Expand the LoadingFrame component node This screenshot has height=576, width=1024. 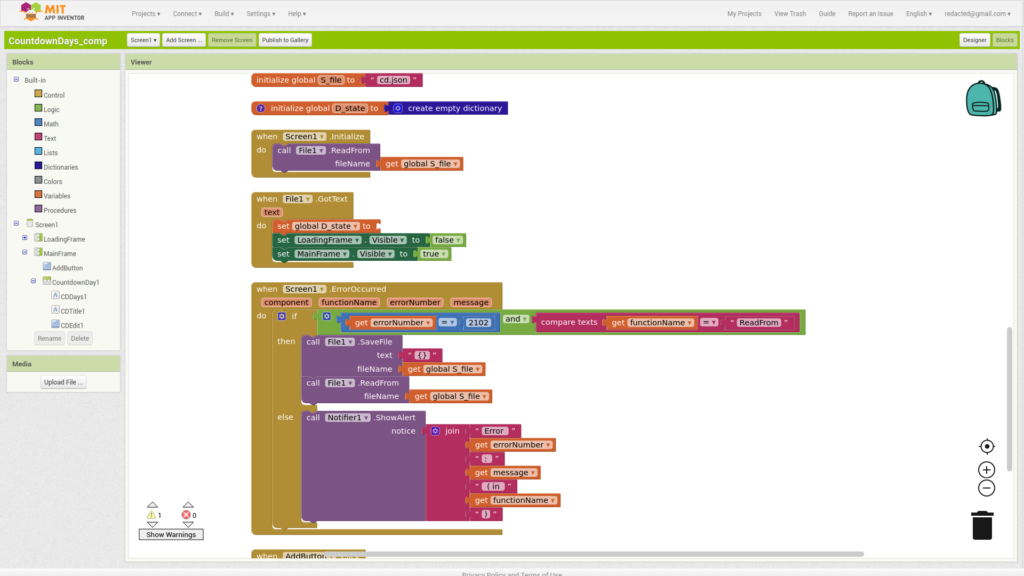(24, 239)
